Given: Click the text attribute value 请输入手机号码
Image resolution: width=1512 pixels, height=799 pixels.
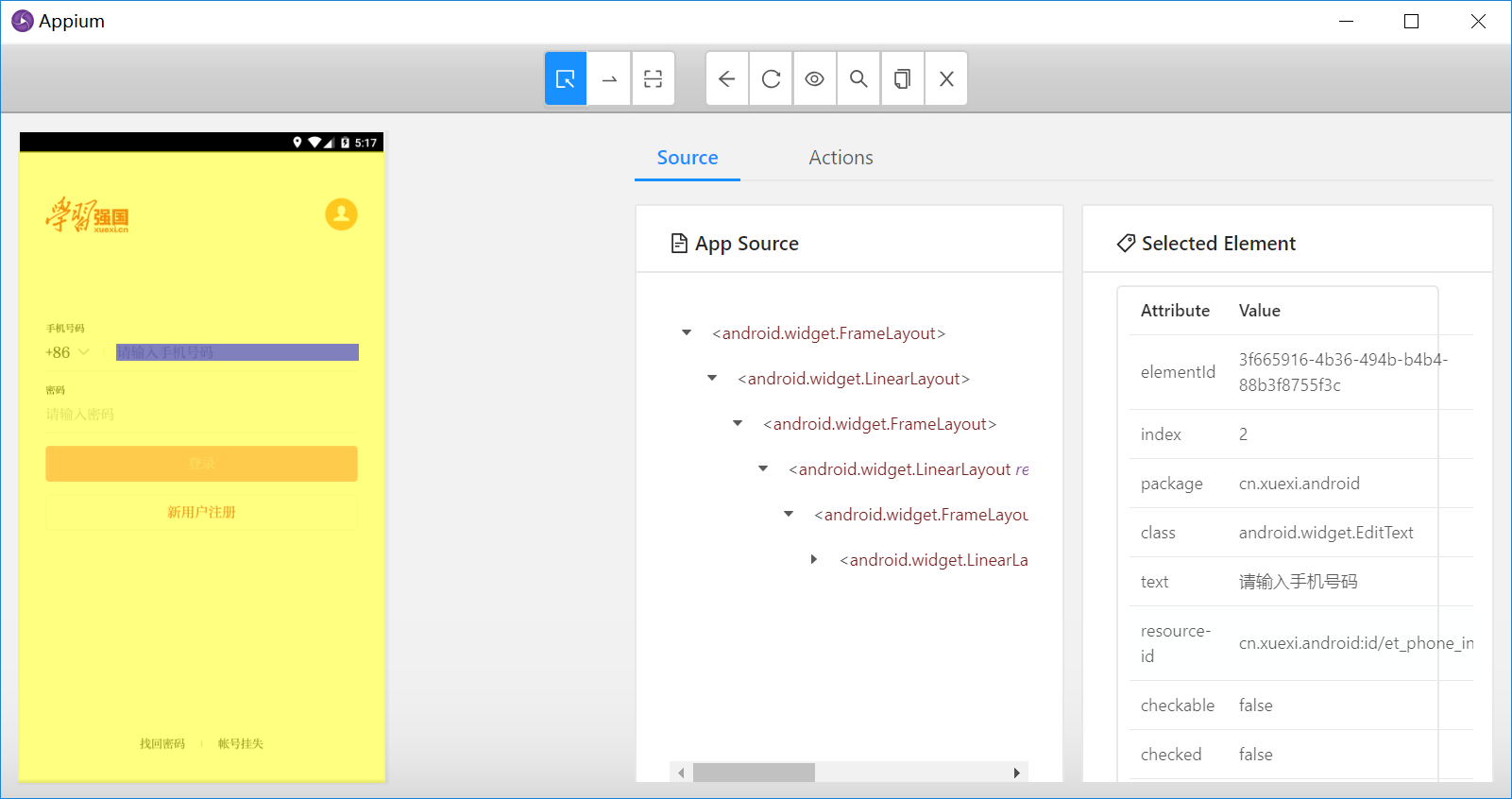Looking at the screenshot, I should pyautogui.click(x=1299, y=582).
